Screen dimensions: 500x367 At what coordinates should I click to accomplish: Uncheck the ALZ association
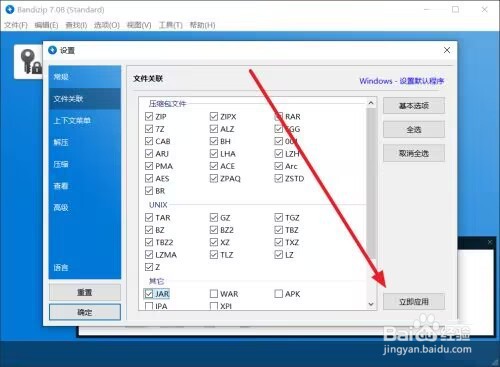click(214, 129)
